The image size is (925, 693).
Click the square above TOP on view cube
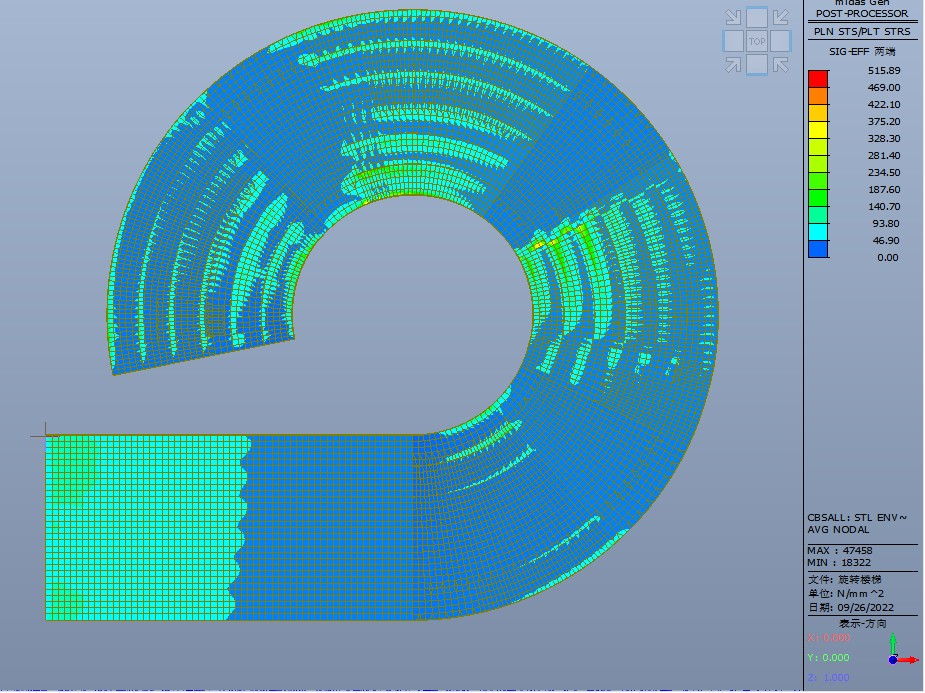(x=756, y=18)
